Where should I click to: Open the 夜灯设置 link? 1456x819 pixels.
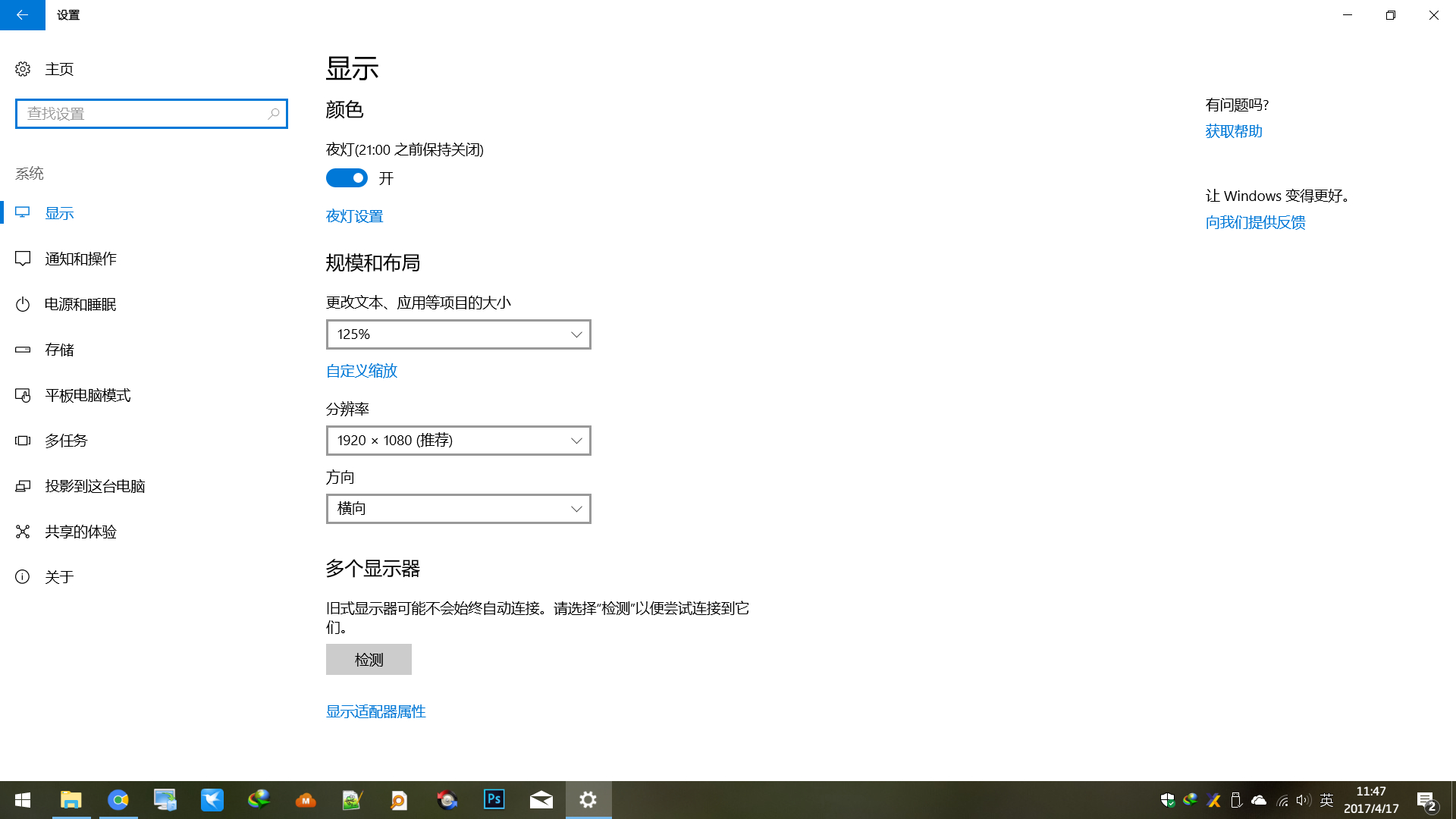pyautogui.click(x=354, y=216)
